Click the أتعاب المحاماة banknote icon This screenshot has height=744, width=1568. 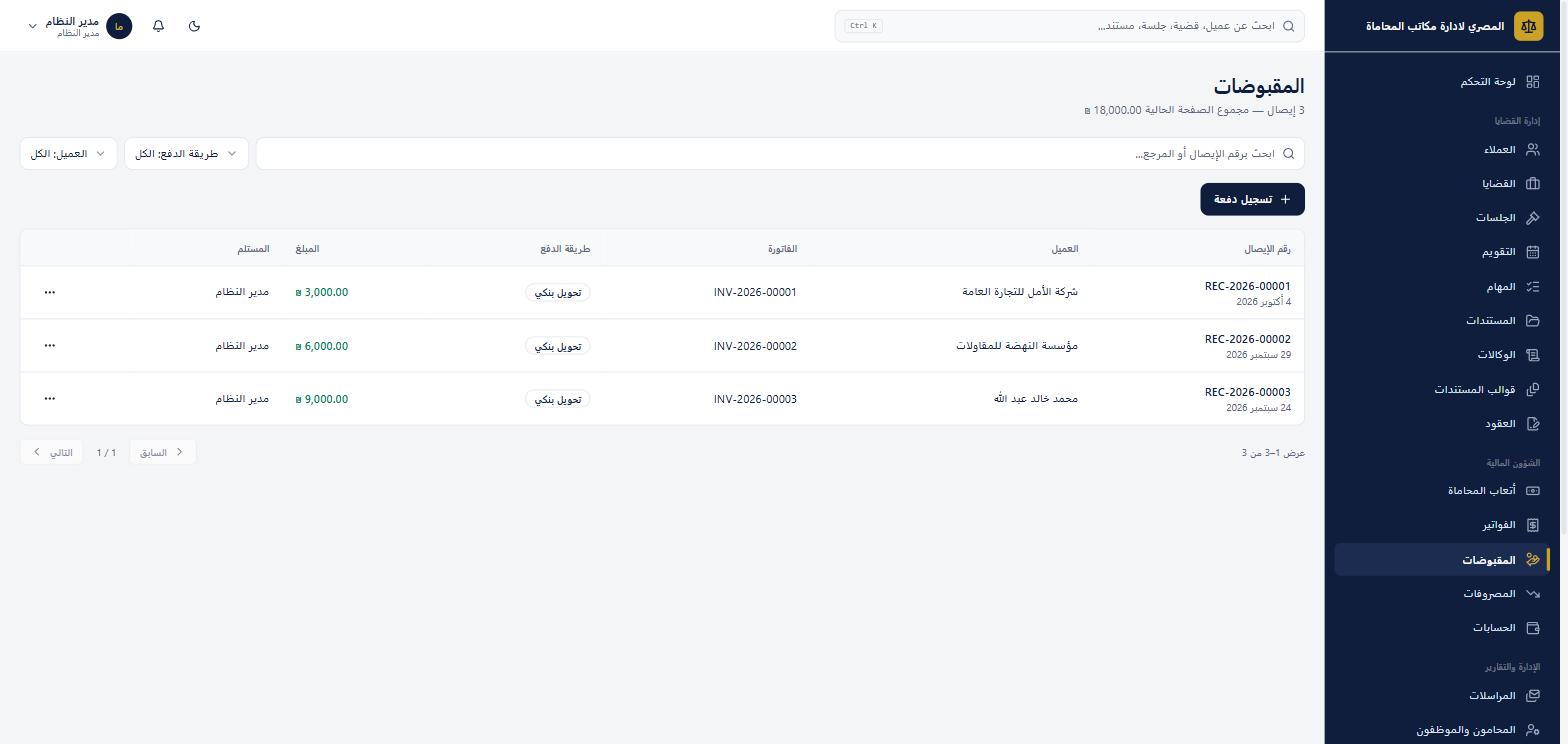coord(1533,491)
